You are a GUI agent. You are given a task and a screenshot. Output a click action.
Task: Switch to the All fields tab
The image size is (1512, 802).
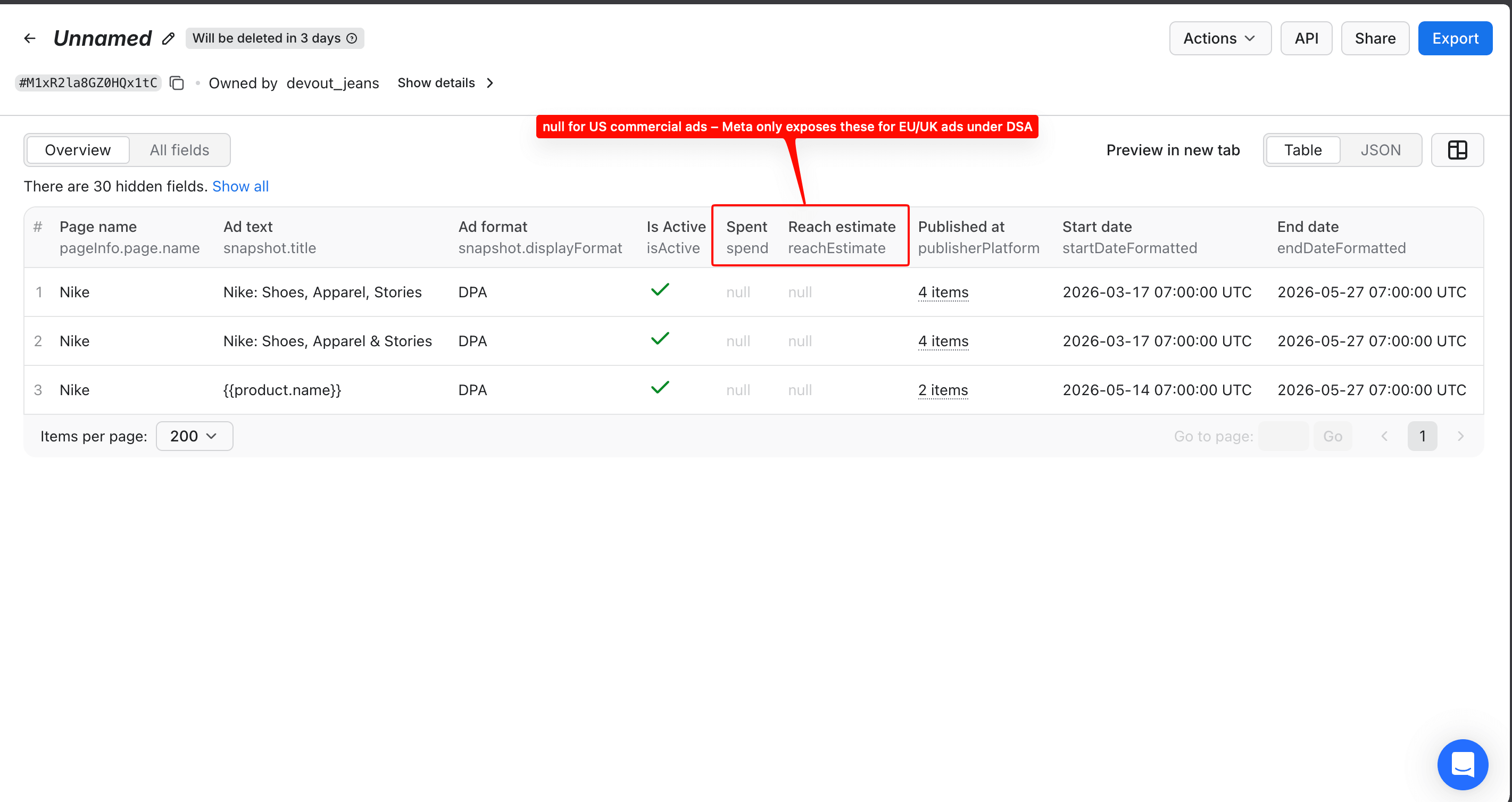click(179, 150)
